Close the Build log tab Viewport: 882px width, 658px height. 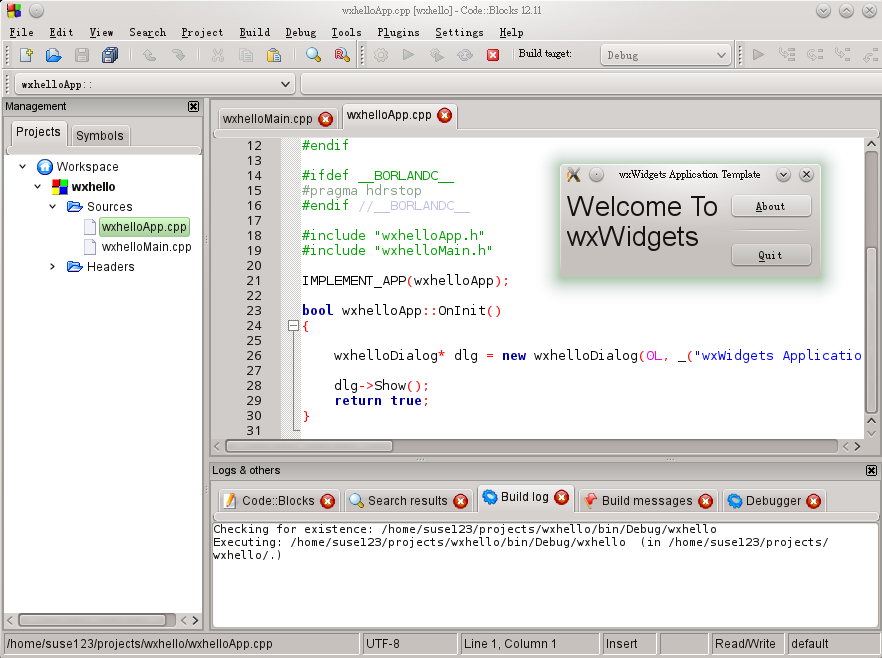pos(561,497)
